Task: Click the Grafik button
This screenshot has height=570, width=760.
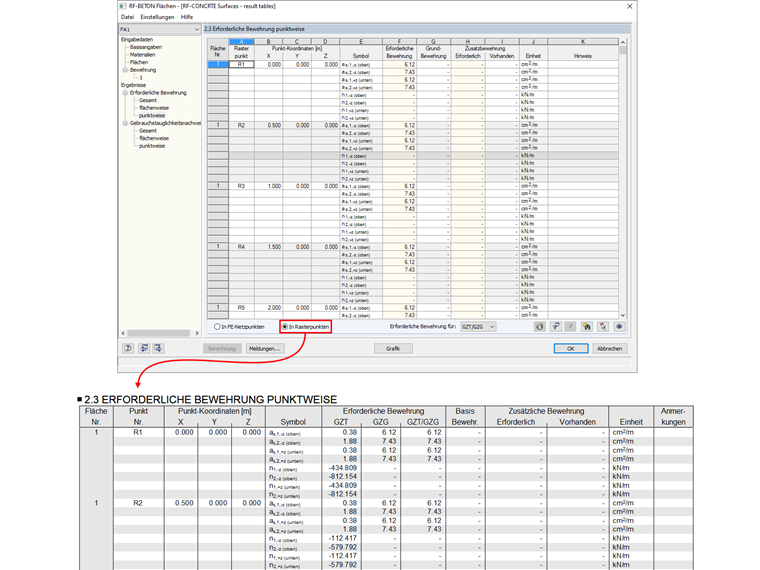Action: point(393,348)
